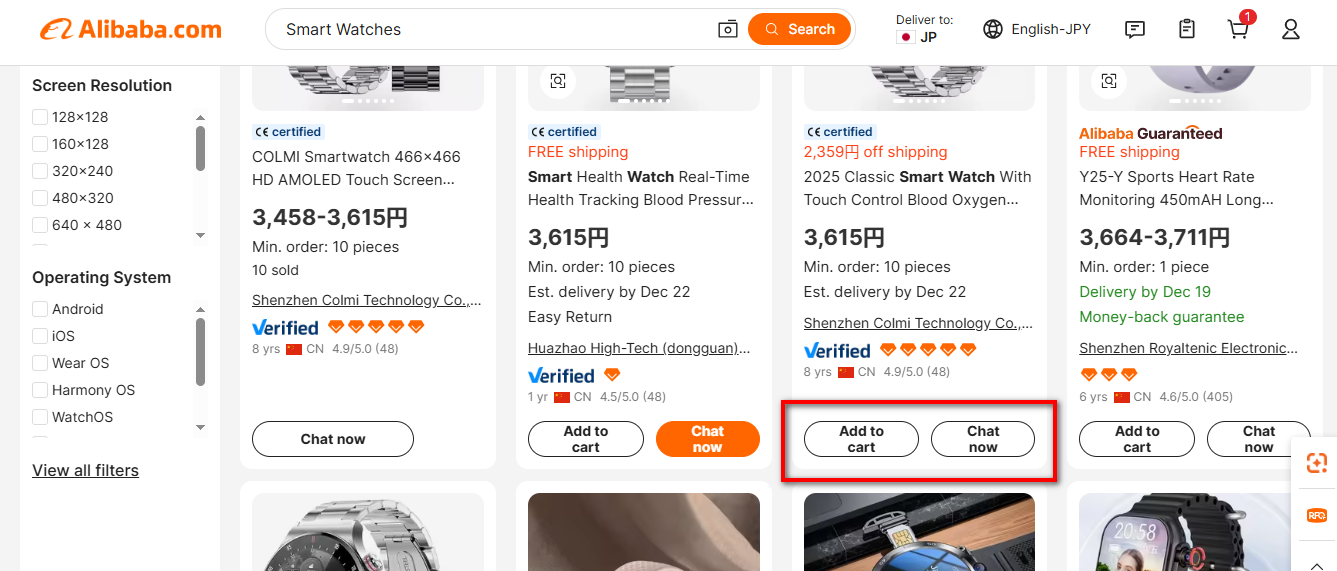Image resolution: width=1337 pixels, height=571 pixels.
Task: Open the messages chat icon
Action: pyautogui.click(x=1134, y=29)
